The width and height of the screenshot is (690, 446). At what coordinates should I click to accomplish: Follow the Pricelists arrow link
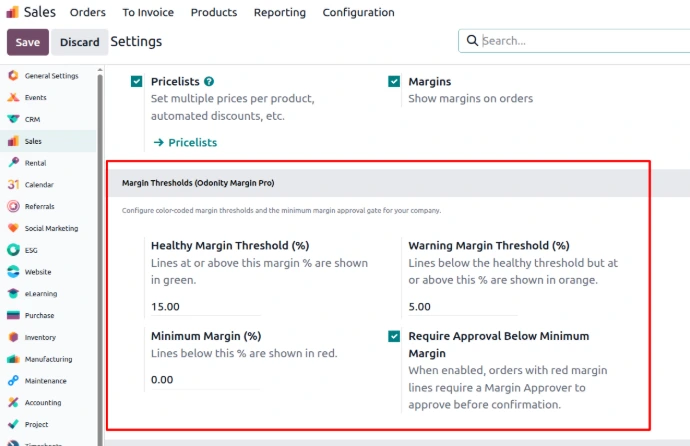click(x=185, y=143)
